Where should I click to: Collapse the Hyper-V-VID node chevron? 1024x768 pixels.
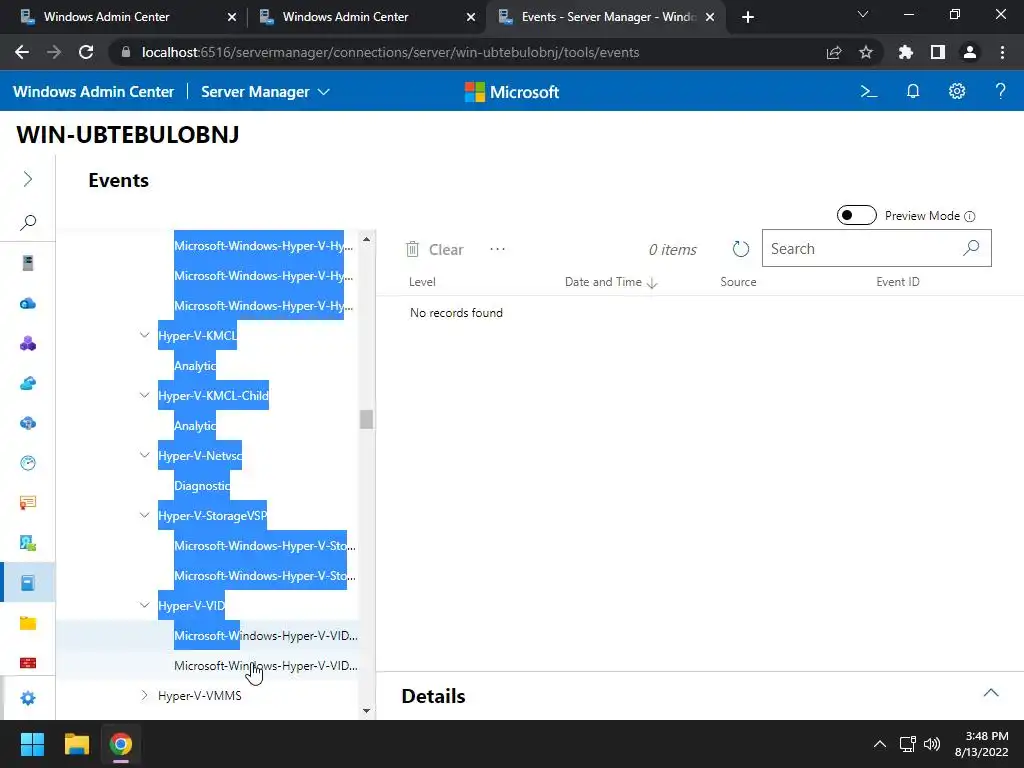click(x=144, y=605)
